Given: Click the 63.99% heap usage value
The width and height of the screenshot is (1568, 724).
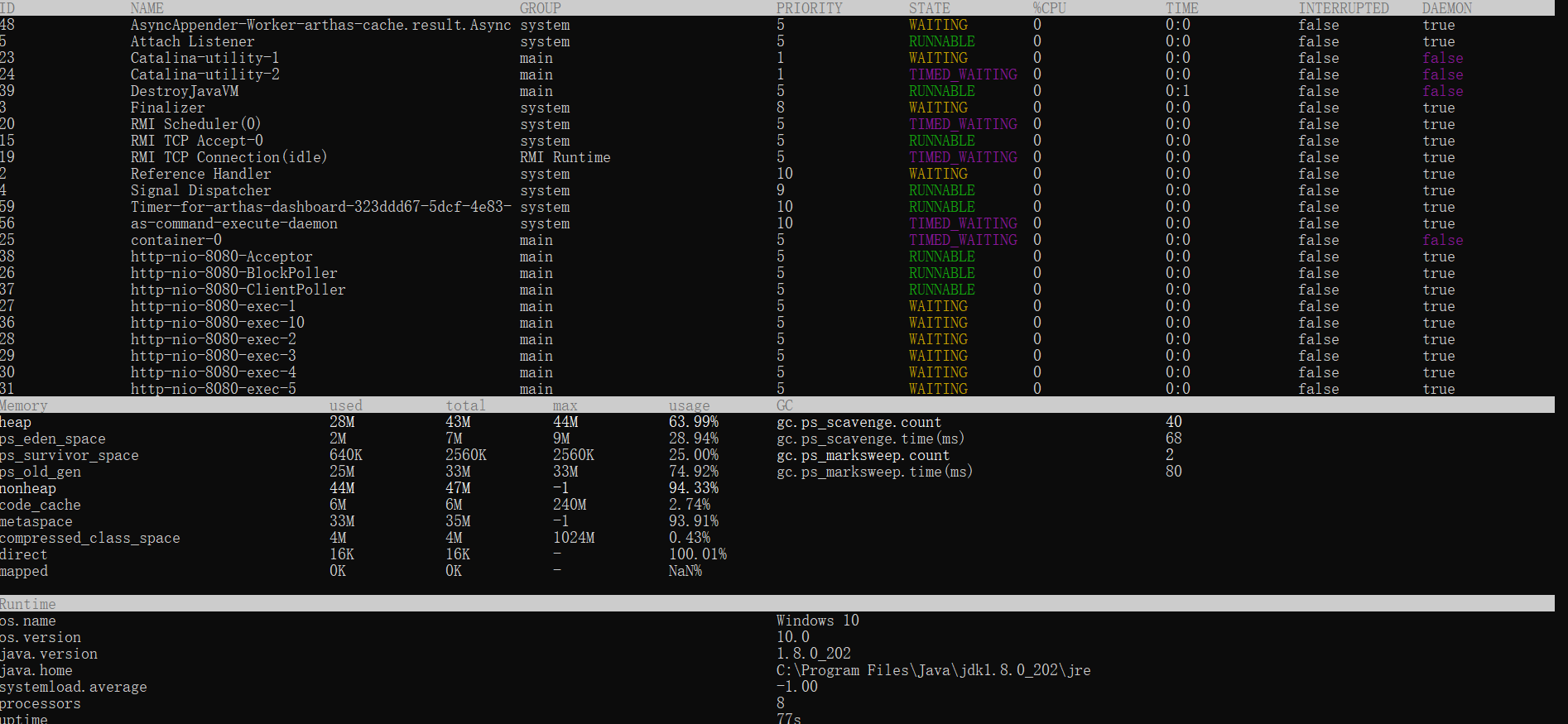Looking at the screenshot, I should point(694,422).
